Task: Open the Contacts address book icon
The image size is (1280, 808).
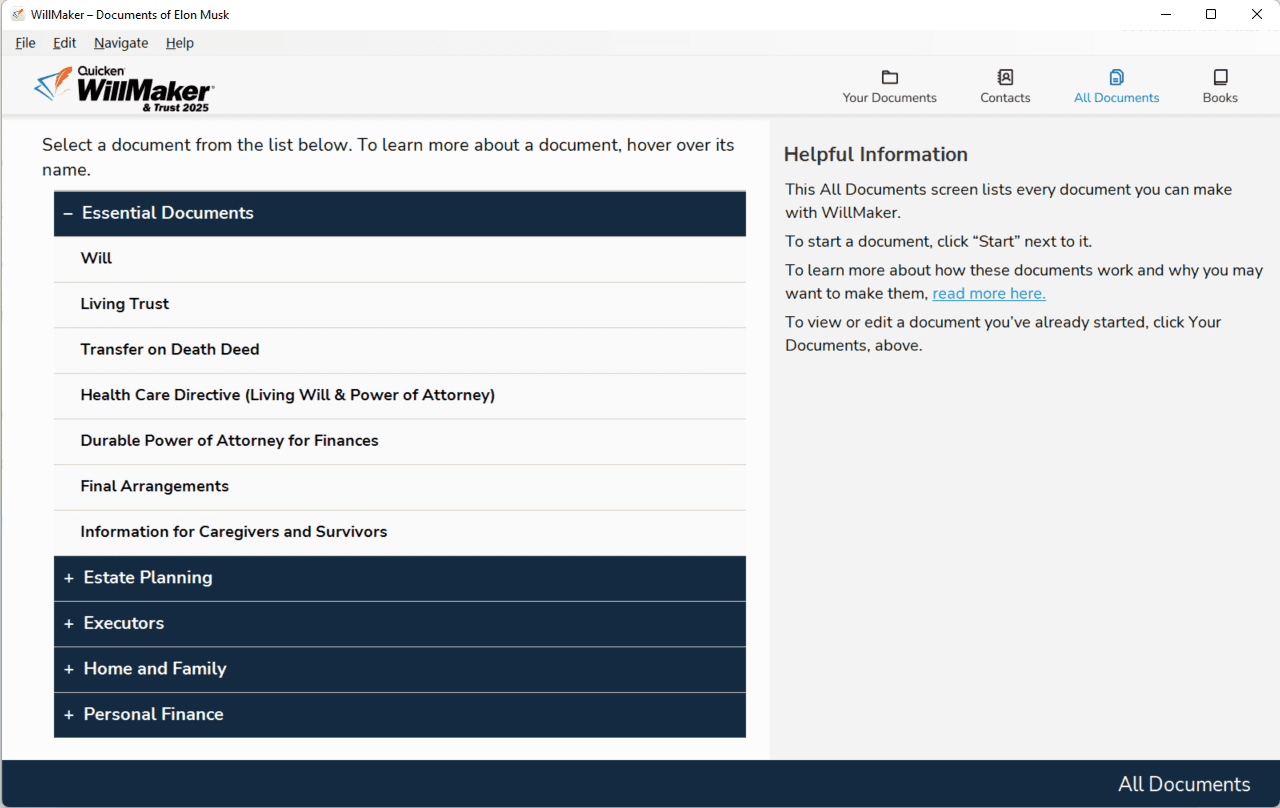Action: pos(1005,78)
